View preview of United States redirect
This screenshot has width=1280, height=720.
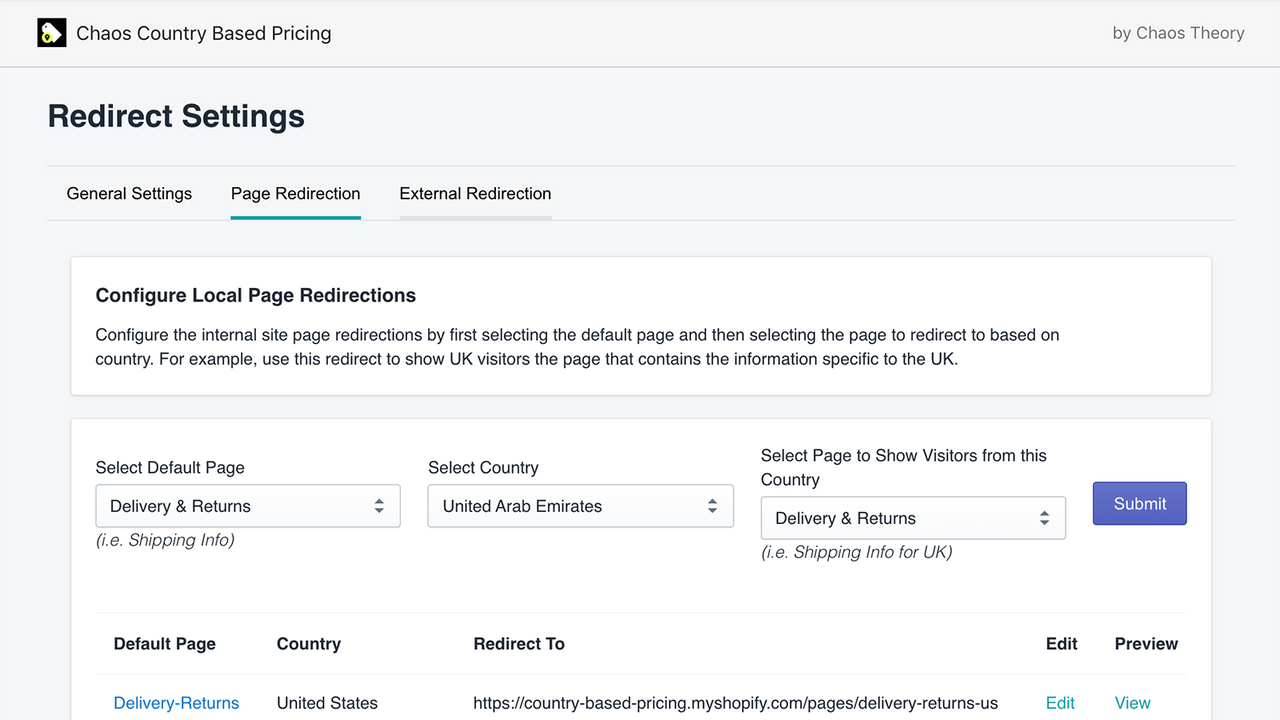point(1133,703)
